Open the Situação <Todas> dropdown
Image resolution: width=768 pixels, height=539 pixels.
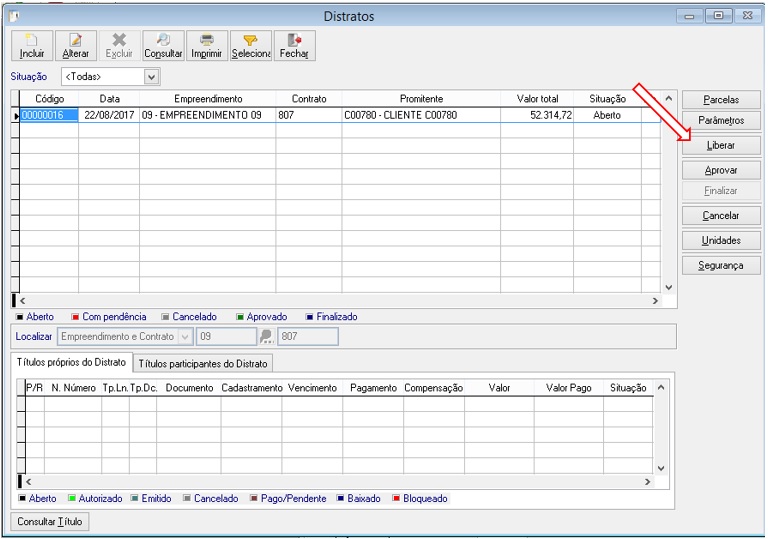[x=152, y=77]
